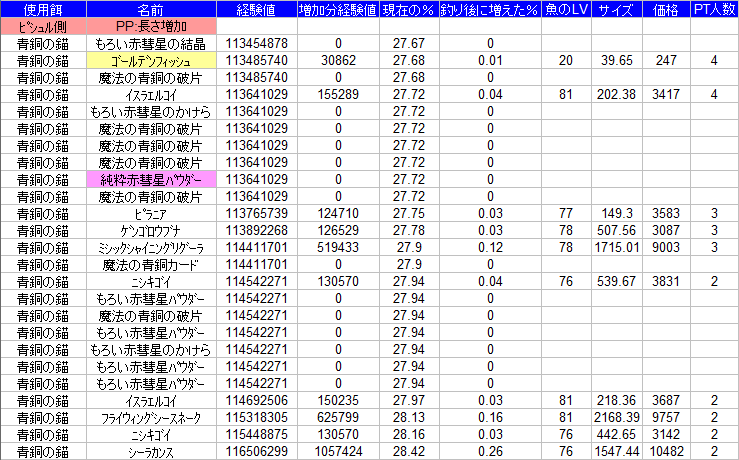The width and height of the screenshot is (739, 460).
Task: Click the 使用餌 column header
Action: tap(43, 9)
